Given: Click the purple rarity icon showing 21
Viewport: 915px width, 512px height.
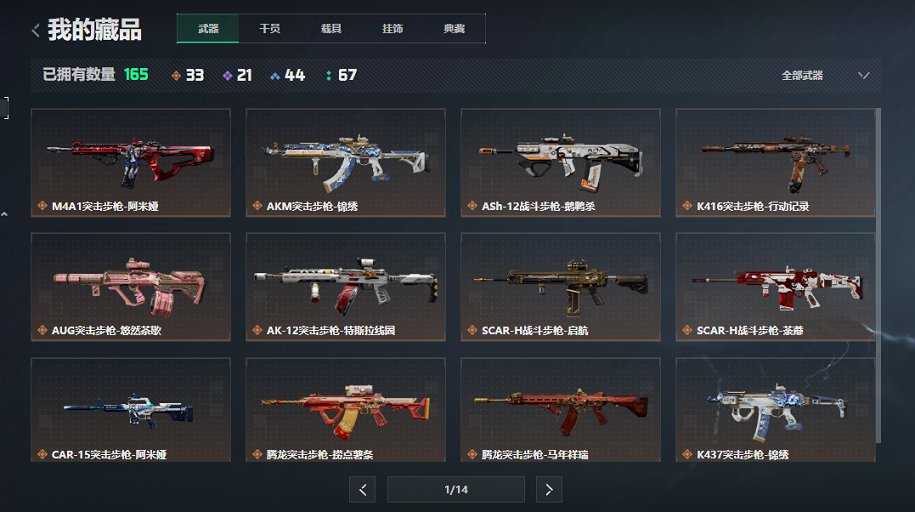Looking at the screenshot, I should (228, 75).
